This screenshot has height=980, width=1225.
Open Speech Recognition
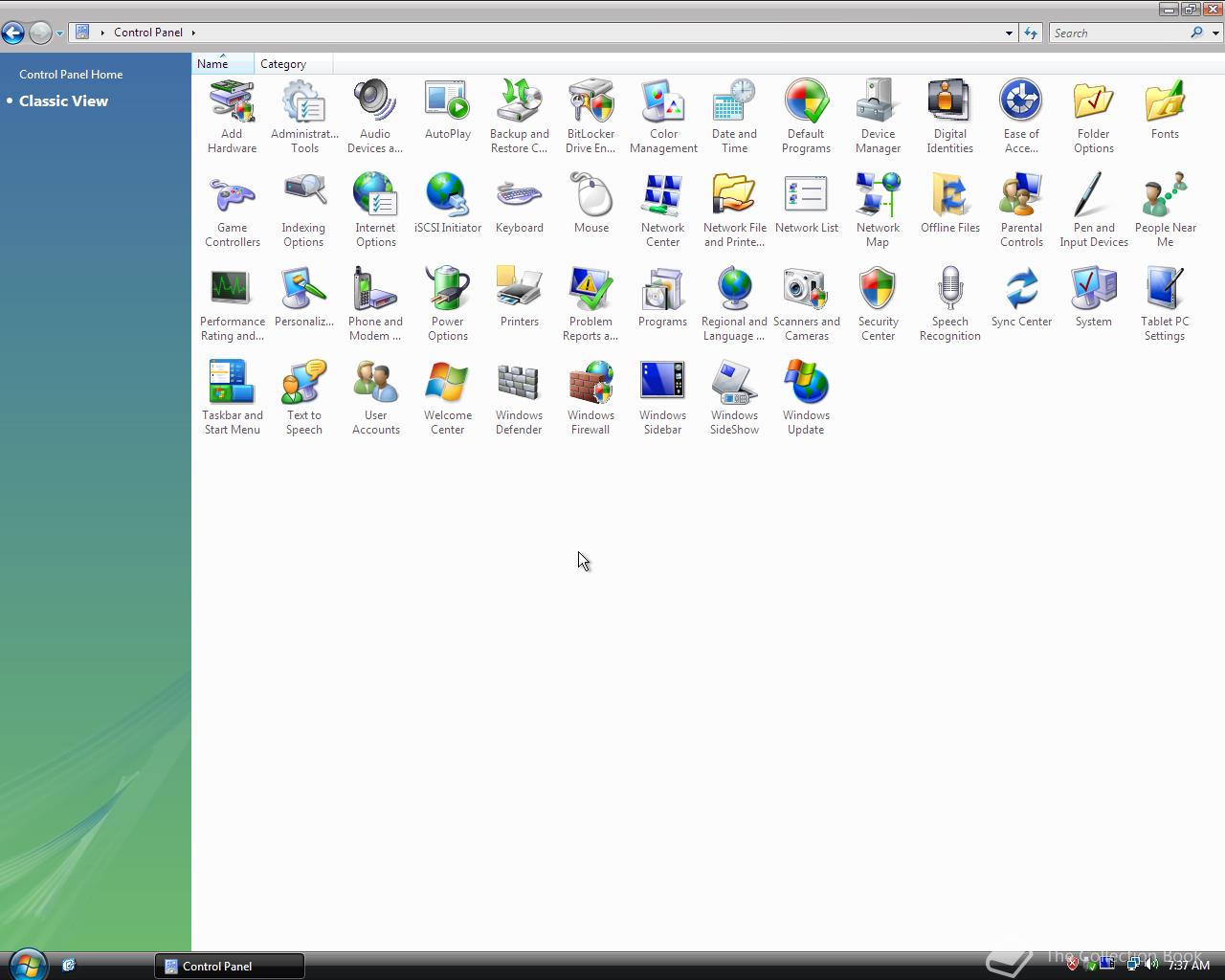coord(950,304)
